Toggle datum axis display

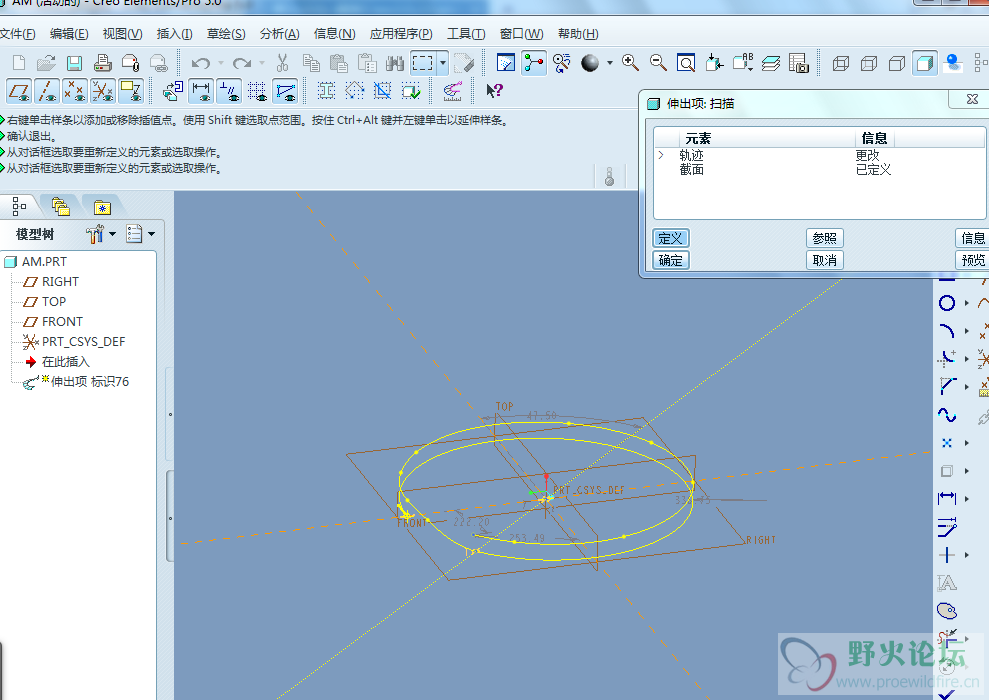click(47, 91)
